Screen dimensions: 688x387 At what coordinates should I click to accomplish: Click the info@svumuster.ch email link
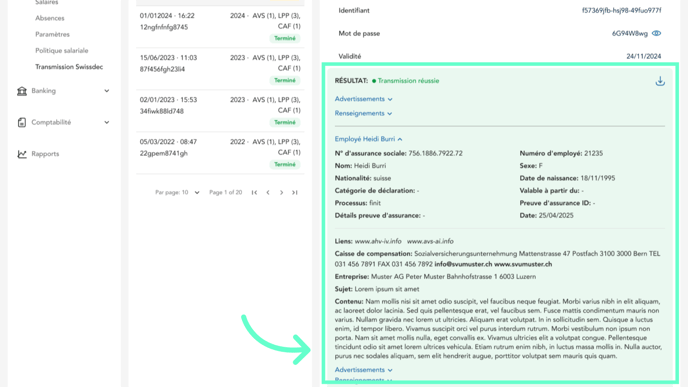pos(463,264)
